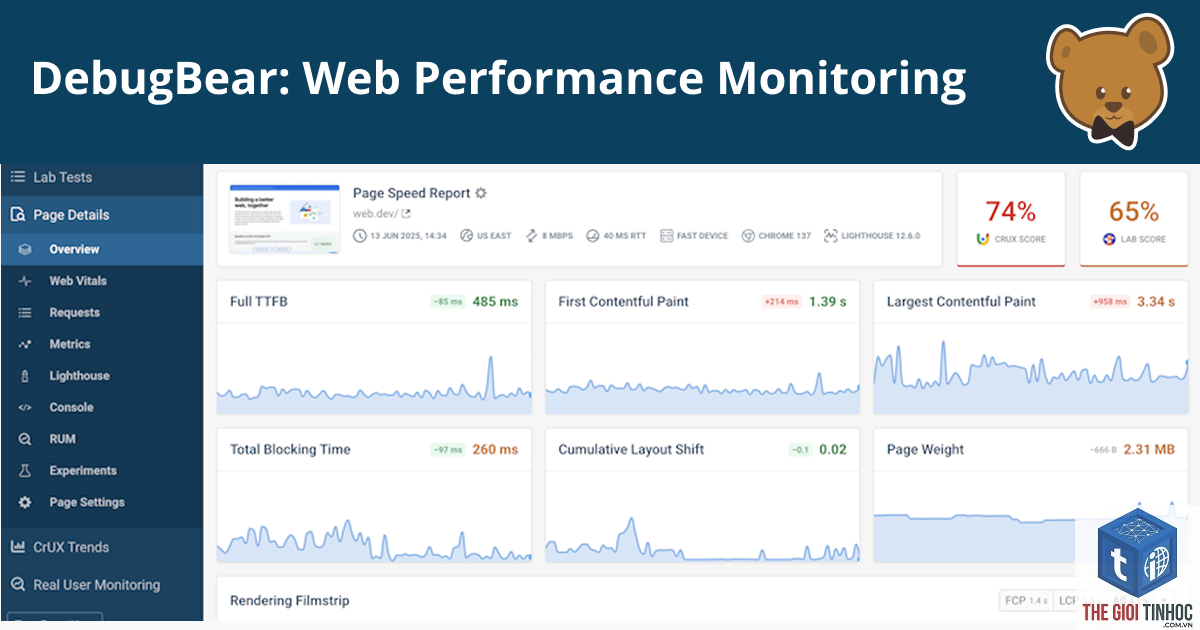Open Page Settings in sidebar

tap(101, 503)
